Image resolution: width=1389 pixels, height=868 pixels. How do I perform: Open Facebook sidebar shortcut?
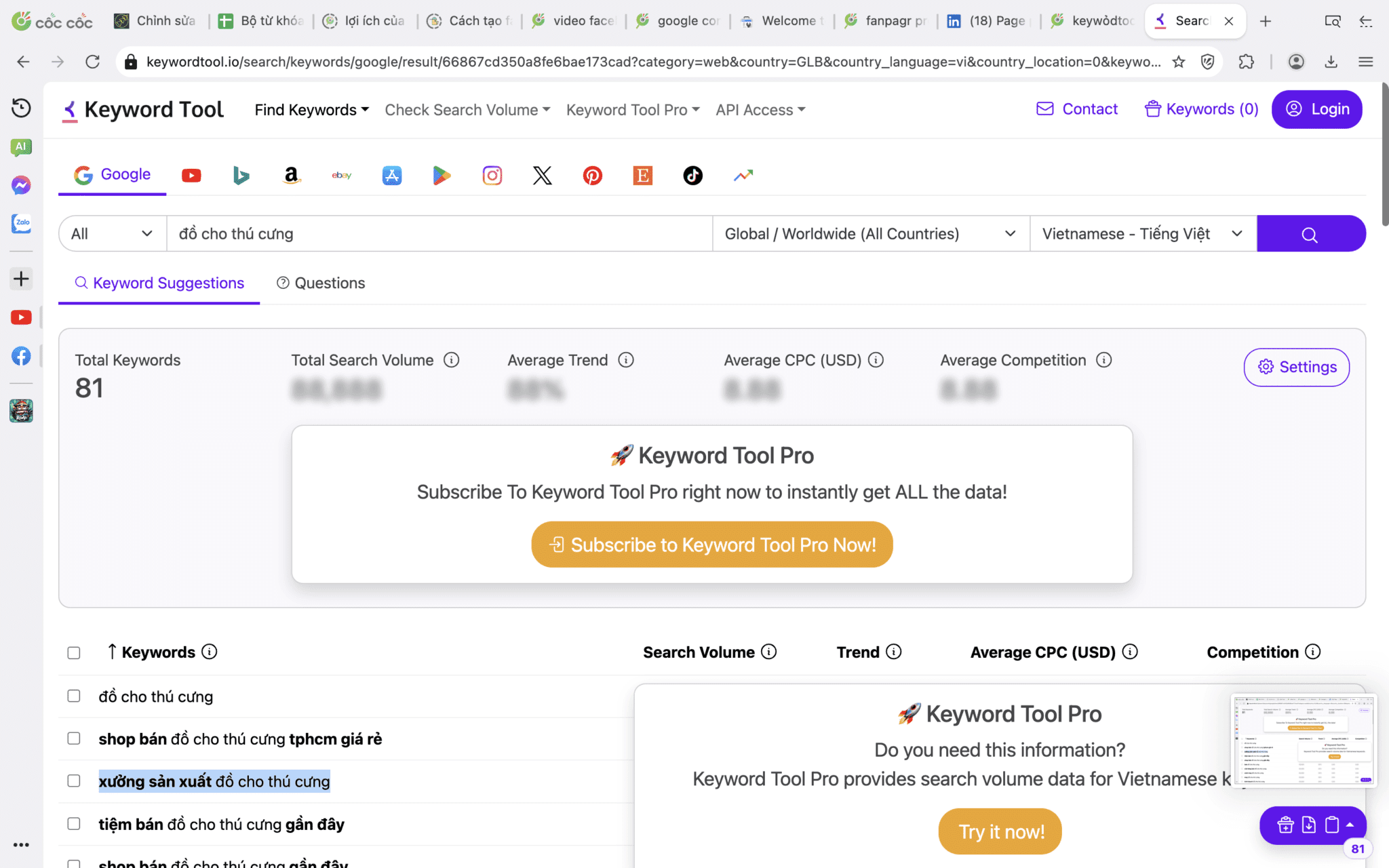tap(21, 356)
